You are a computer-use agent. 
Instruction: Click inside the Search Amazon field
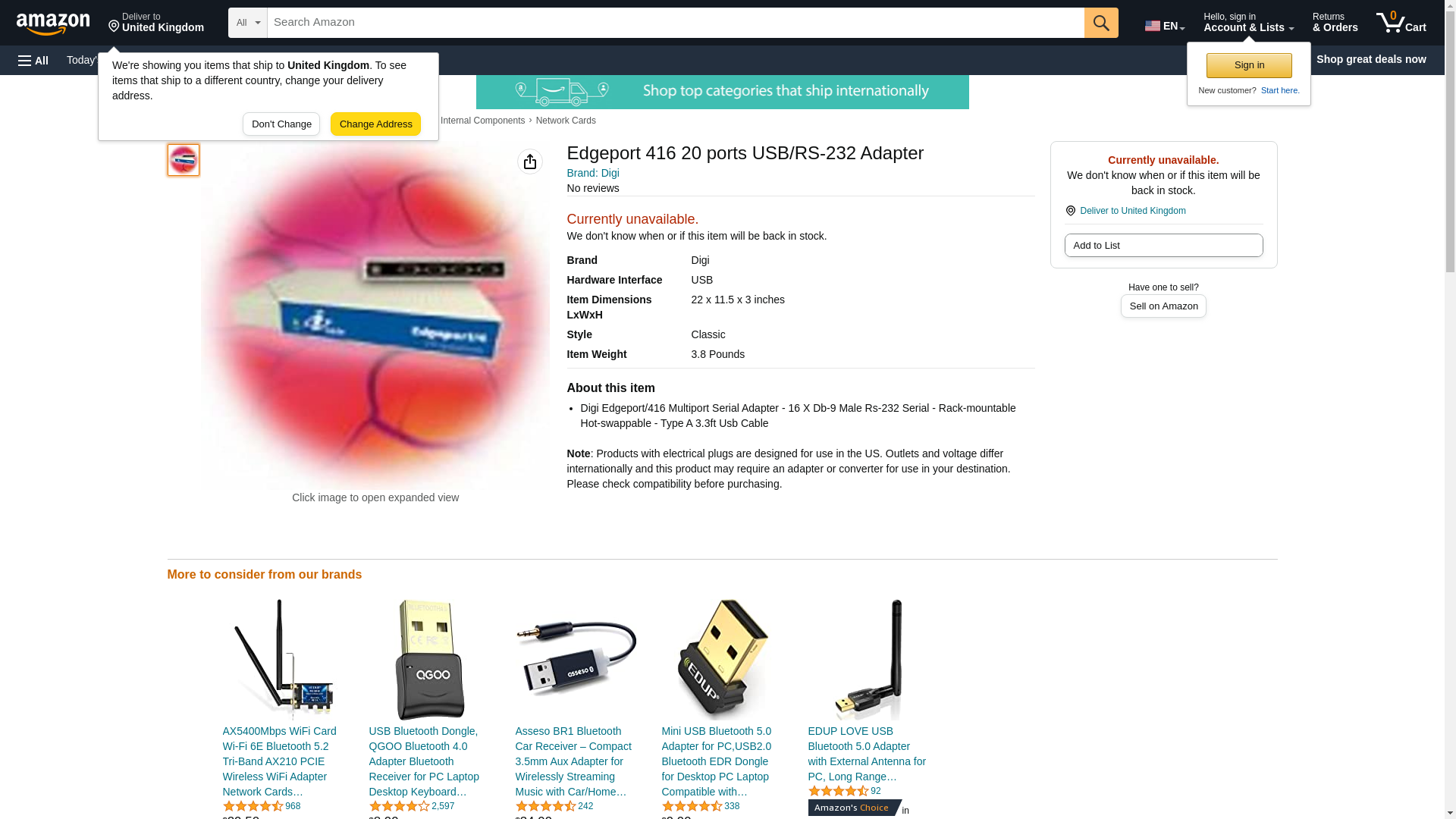tap(676, 23)
